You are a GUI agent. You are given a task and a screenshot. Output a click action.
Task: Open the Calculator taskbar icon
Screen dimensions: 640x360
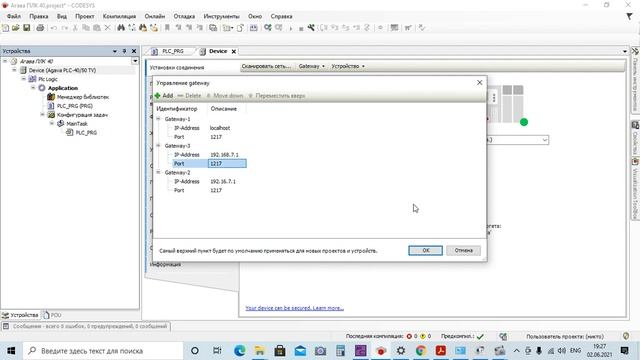340,350
